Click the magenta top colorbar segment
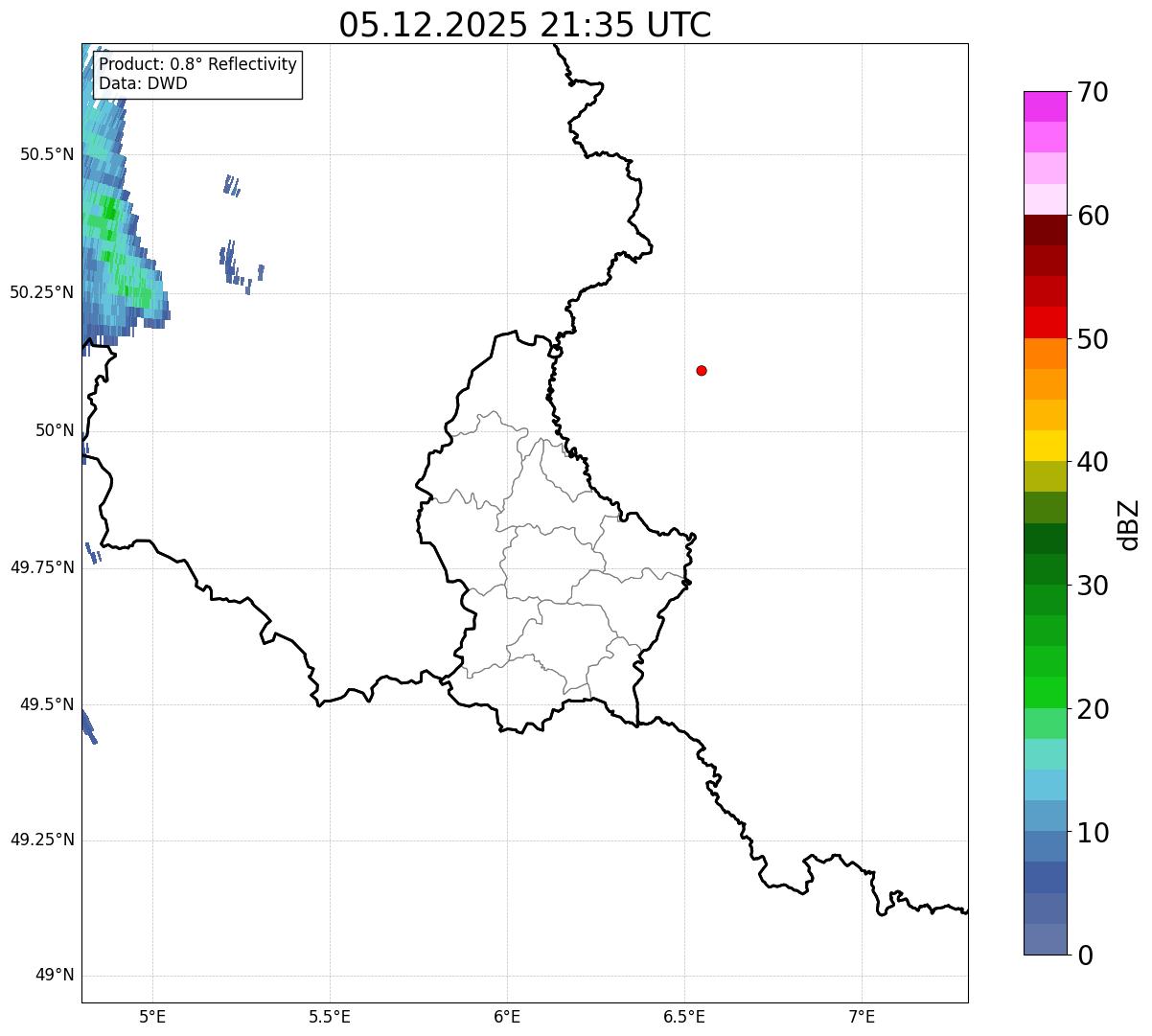This screenshot has height=1036, width=1152. (x=1046, y=106)
